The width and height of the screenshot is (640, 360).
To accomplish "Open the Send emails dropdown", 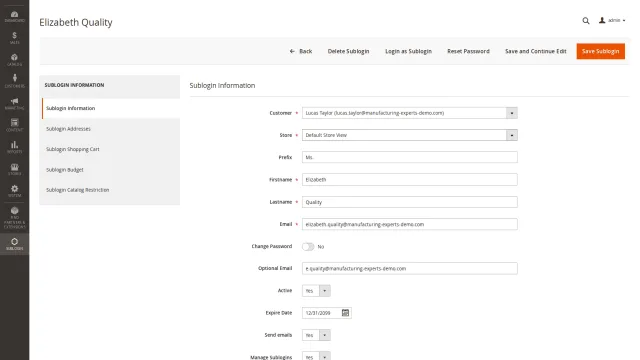I will coord(316,335).
